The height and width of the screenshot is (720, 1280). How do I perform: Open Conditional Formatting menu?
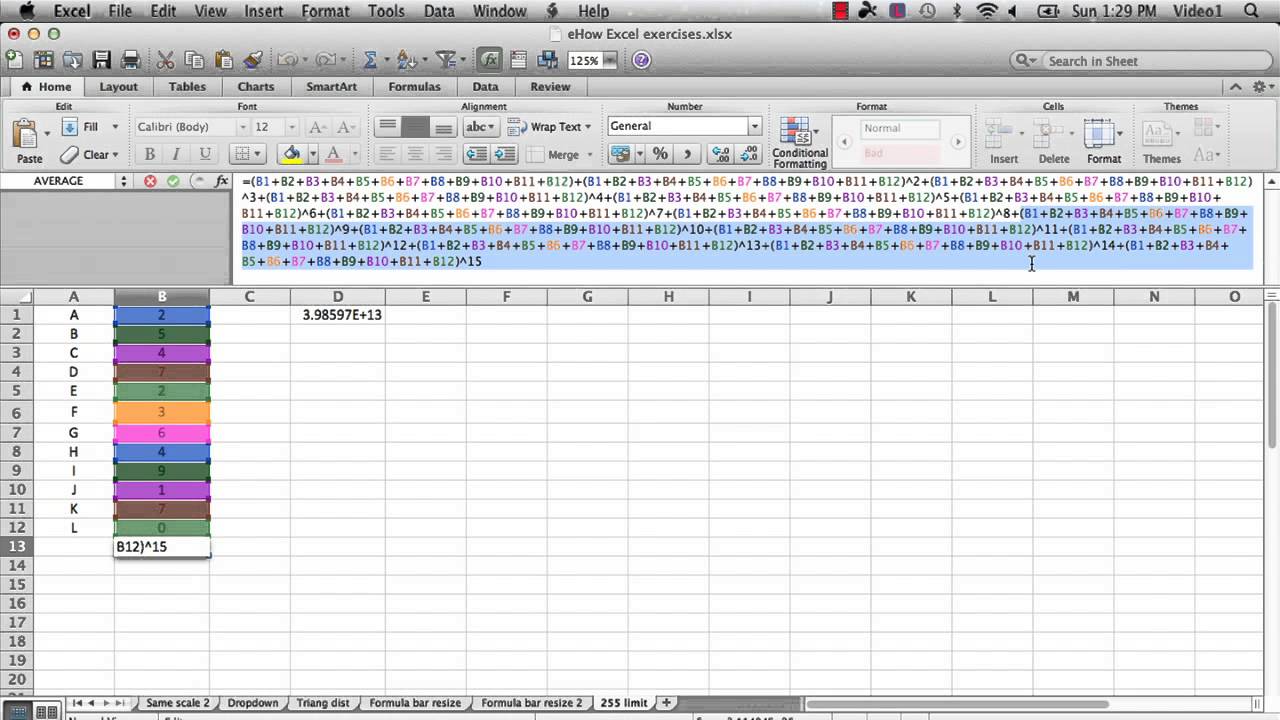799,143
